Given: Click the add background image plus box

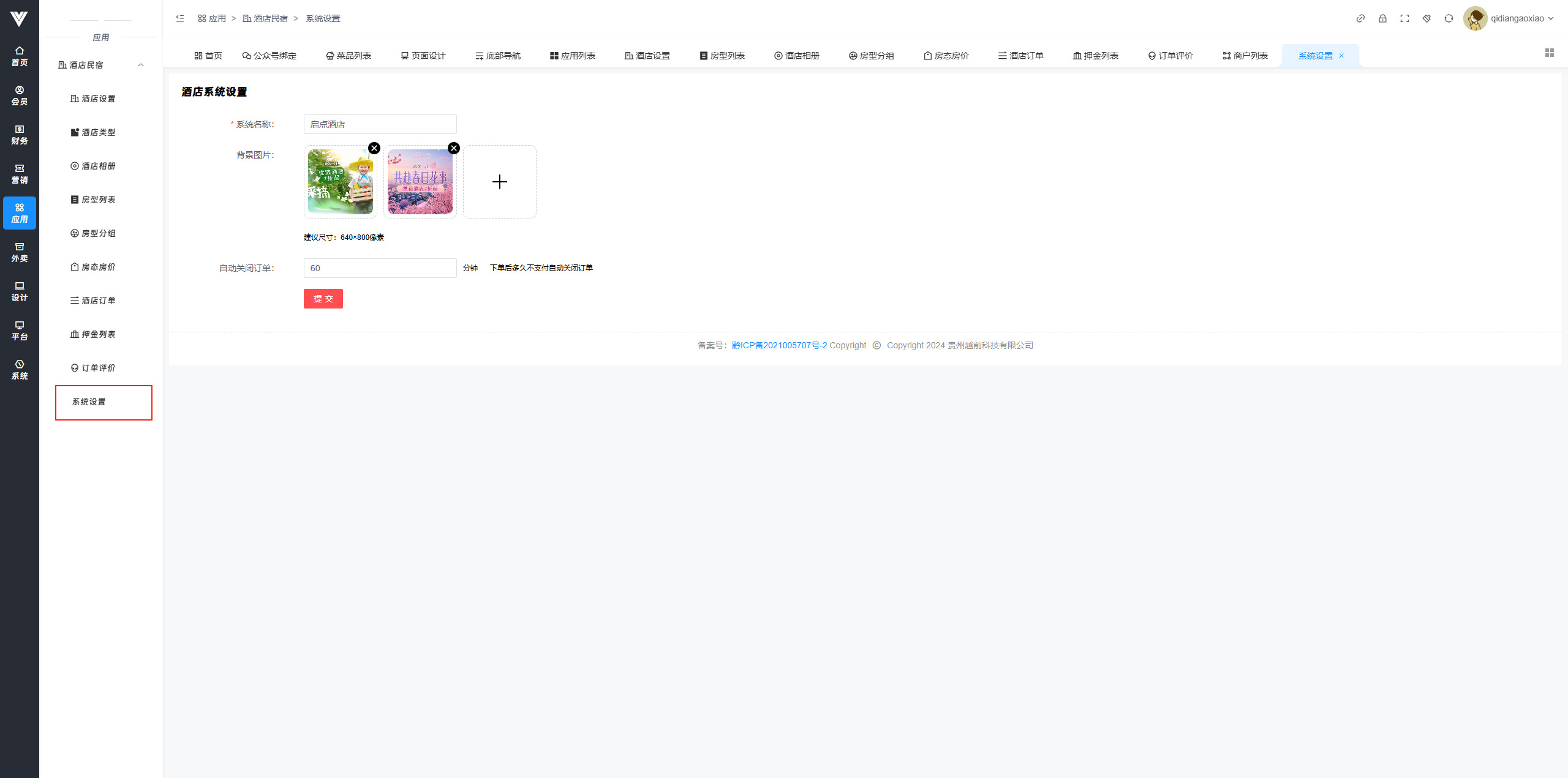Looking at the screenshot, I should pyautogui.click(x=499, y=182).
